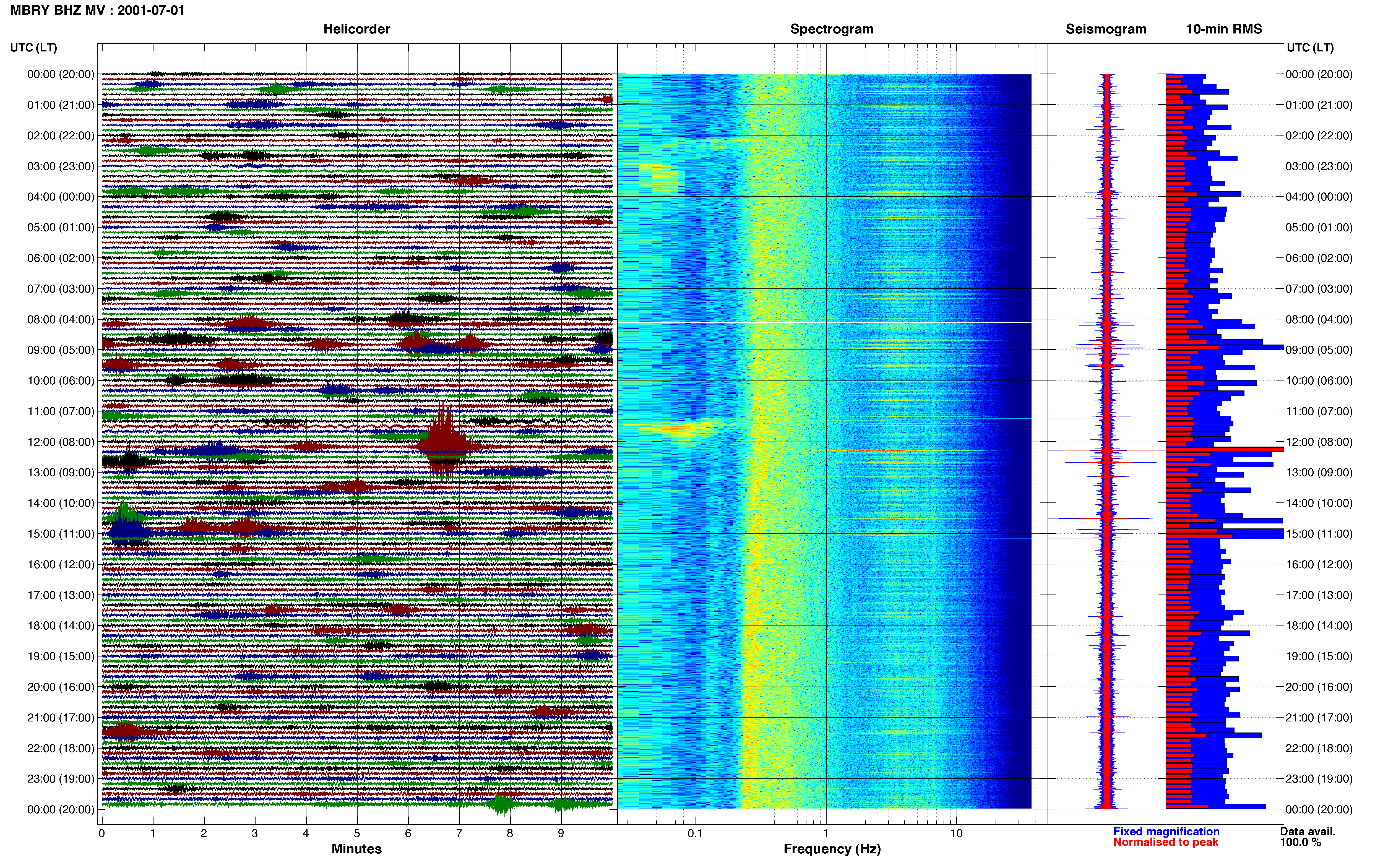The image size is (1388, 868).
Task: Click the '0.1' frequency tick label
Action: coord(695,833)
